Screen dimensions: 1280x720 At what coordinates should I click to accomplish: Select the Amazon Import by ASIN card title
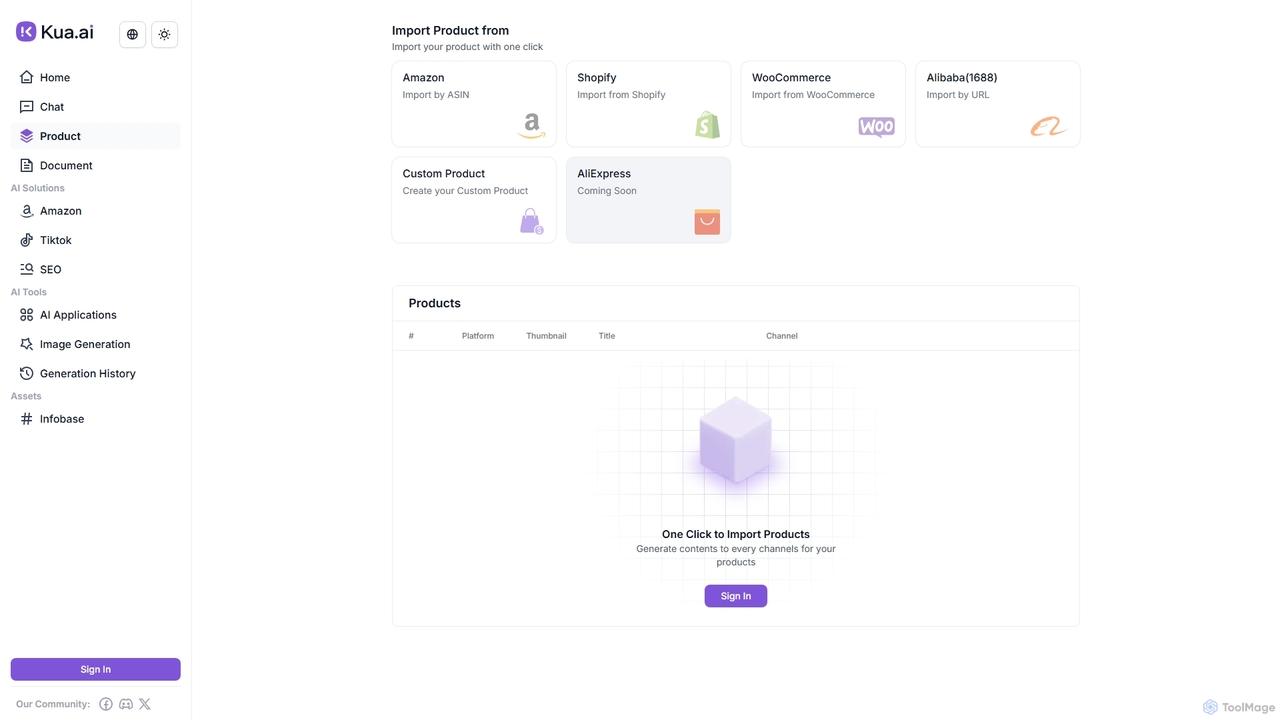423,77
